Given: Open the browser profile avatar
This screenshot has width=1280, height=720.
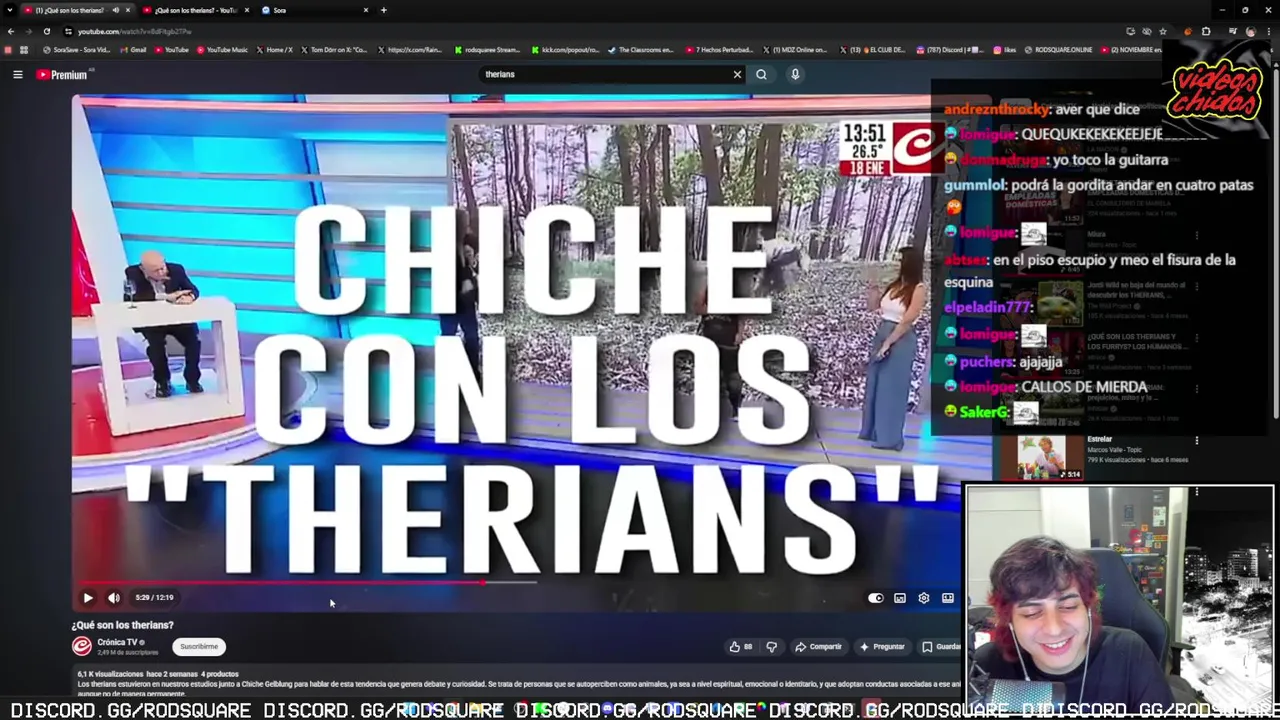Looking at the screenshot, I should (1251, 31).
